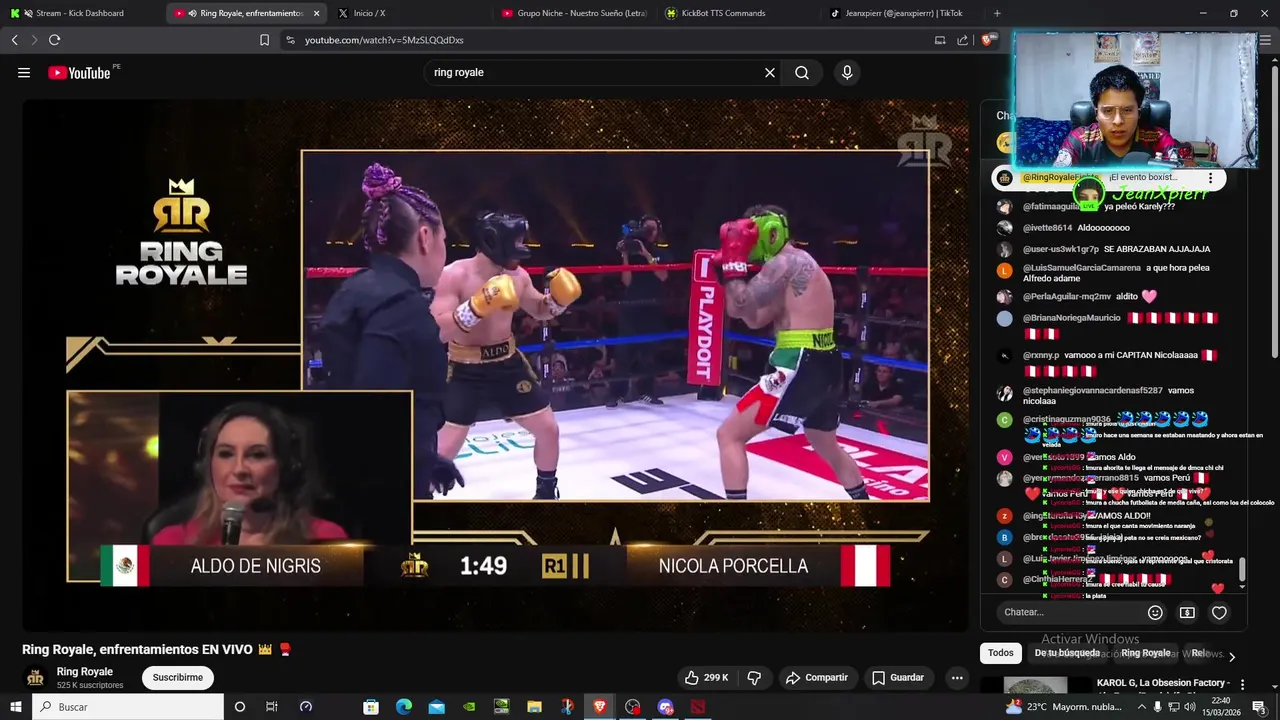Open Brave browser taskbar icon

600,707
